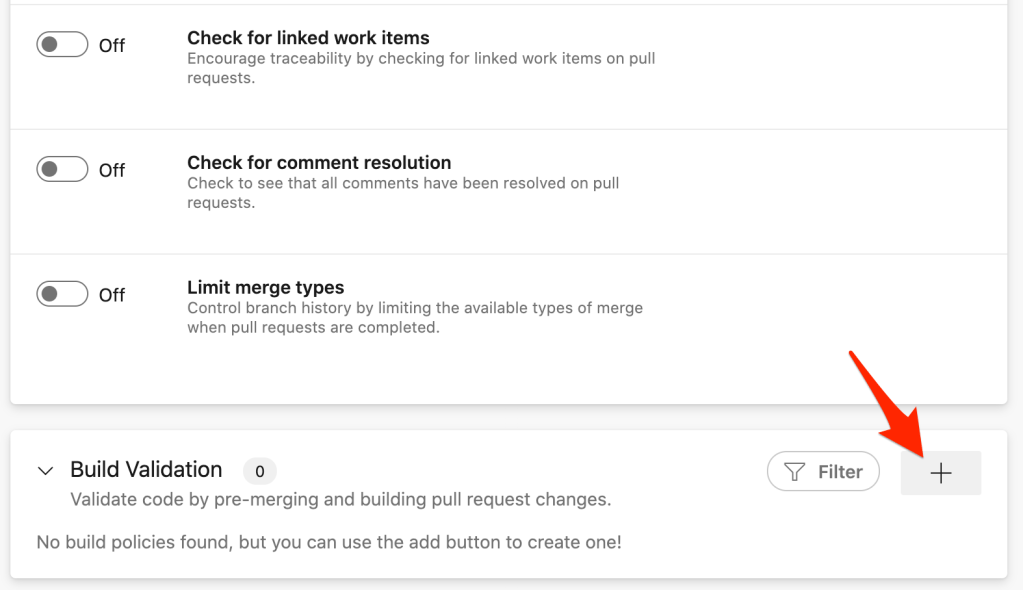The height and width of the screenshot is (590, 1023).
Task: Click the 'No build policies found' message
Action: tap(328, 542)
